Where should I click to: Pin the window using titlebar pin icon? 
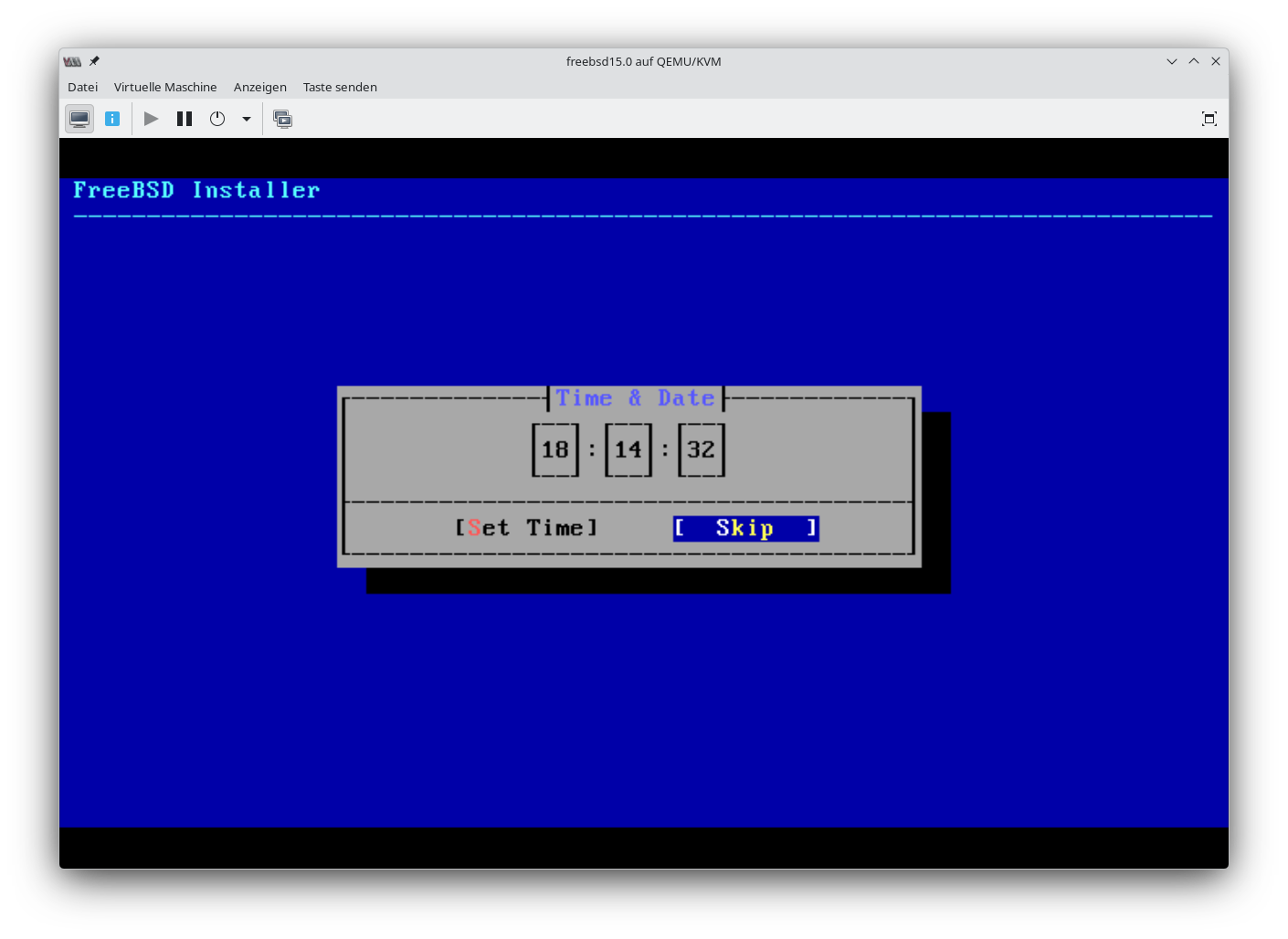94,61
